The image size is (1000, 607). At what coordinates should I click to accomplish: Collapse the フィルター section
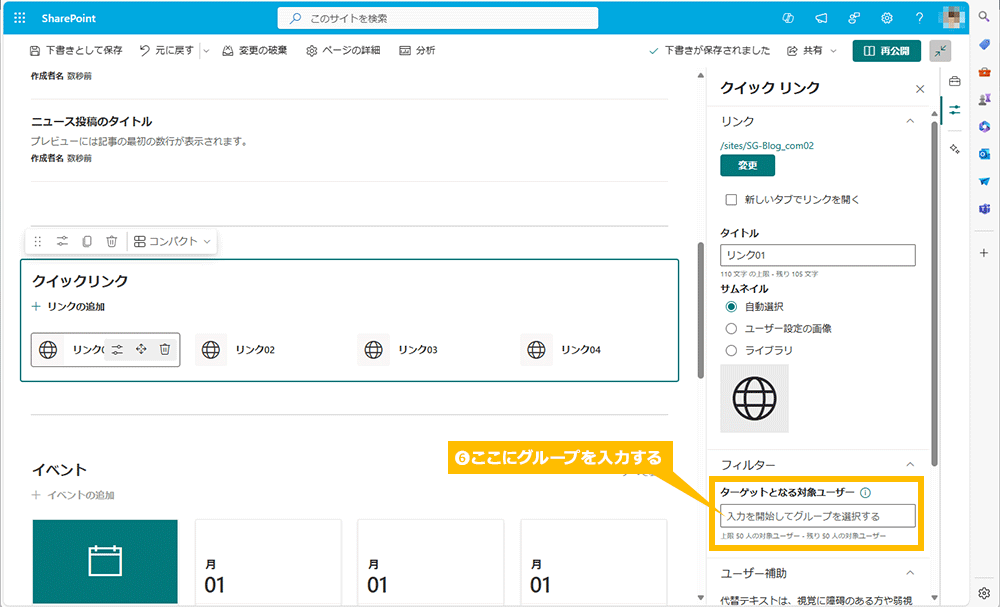coord(910,465)
